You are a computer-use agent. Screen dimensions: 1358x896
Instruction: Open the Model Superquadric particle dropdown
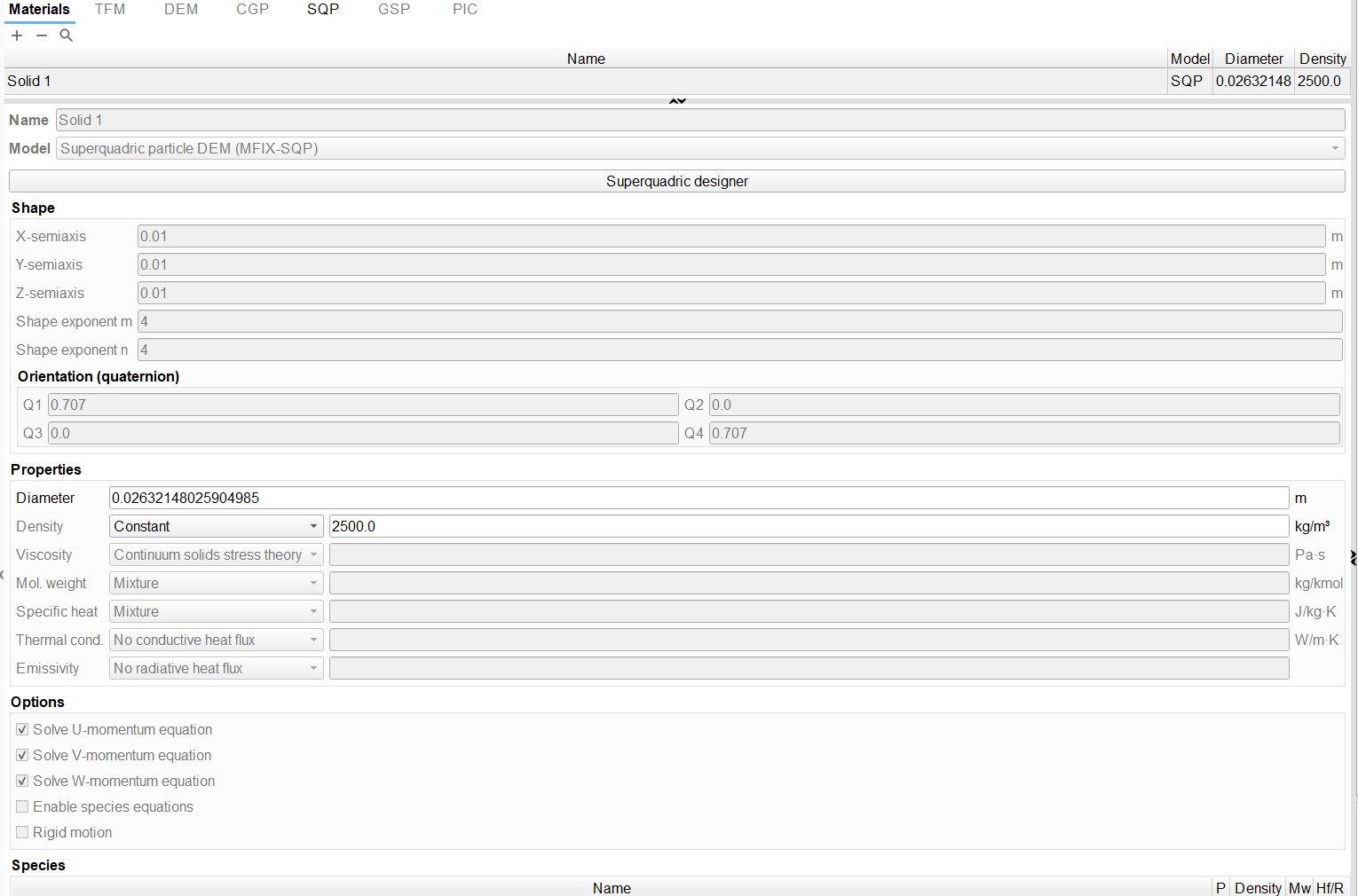pyautogui.click(x=699, y=148)
